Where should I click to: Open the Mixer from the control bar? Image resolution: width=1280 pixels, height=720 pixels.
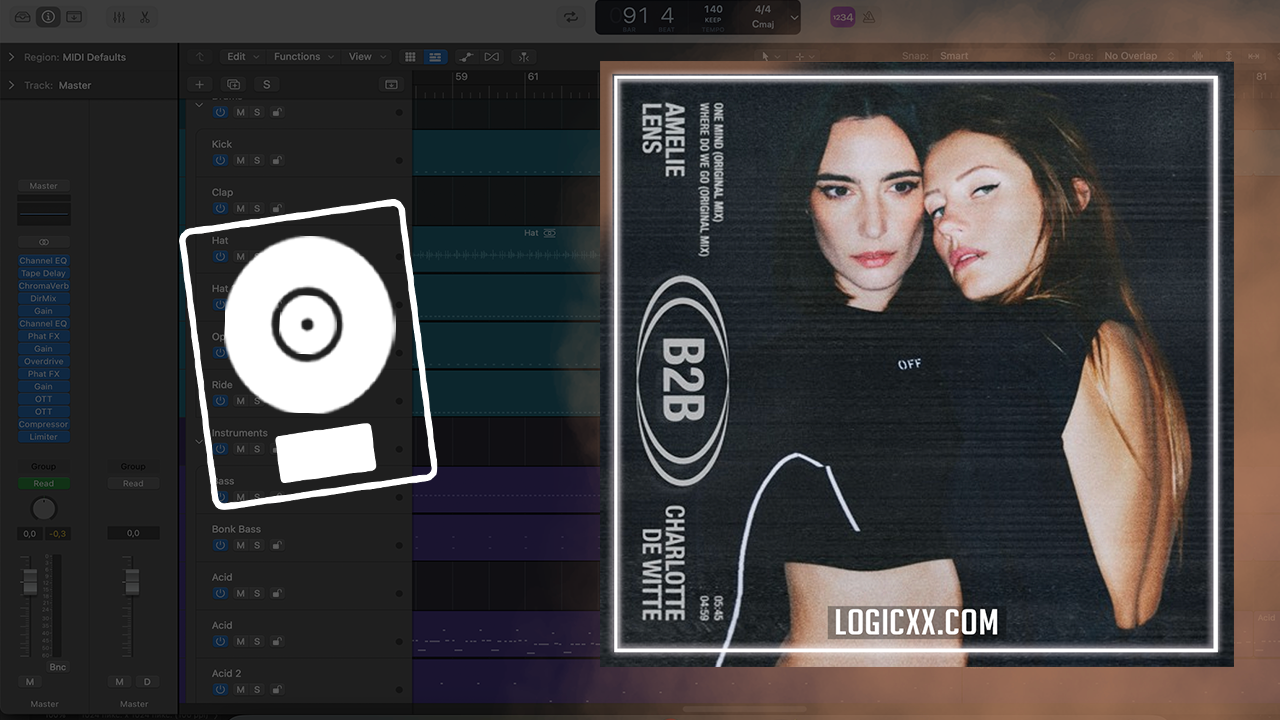119,17
